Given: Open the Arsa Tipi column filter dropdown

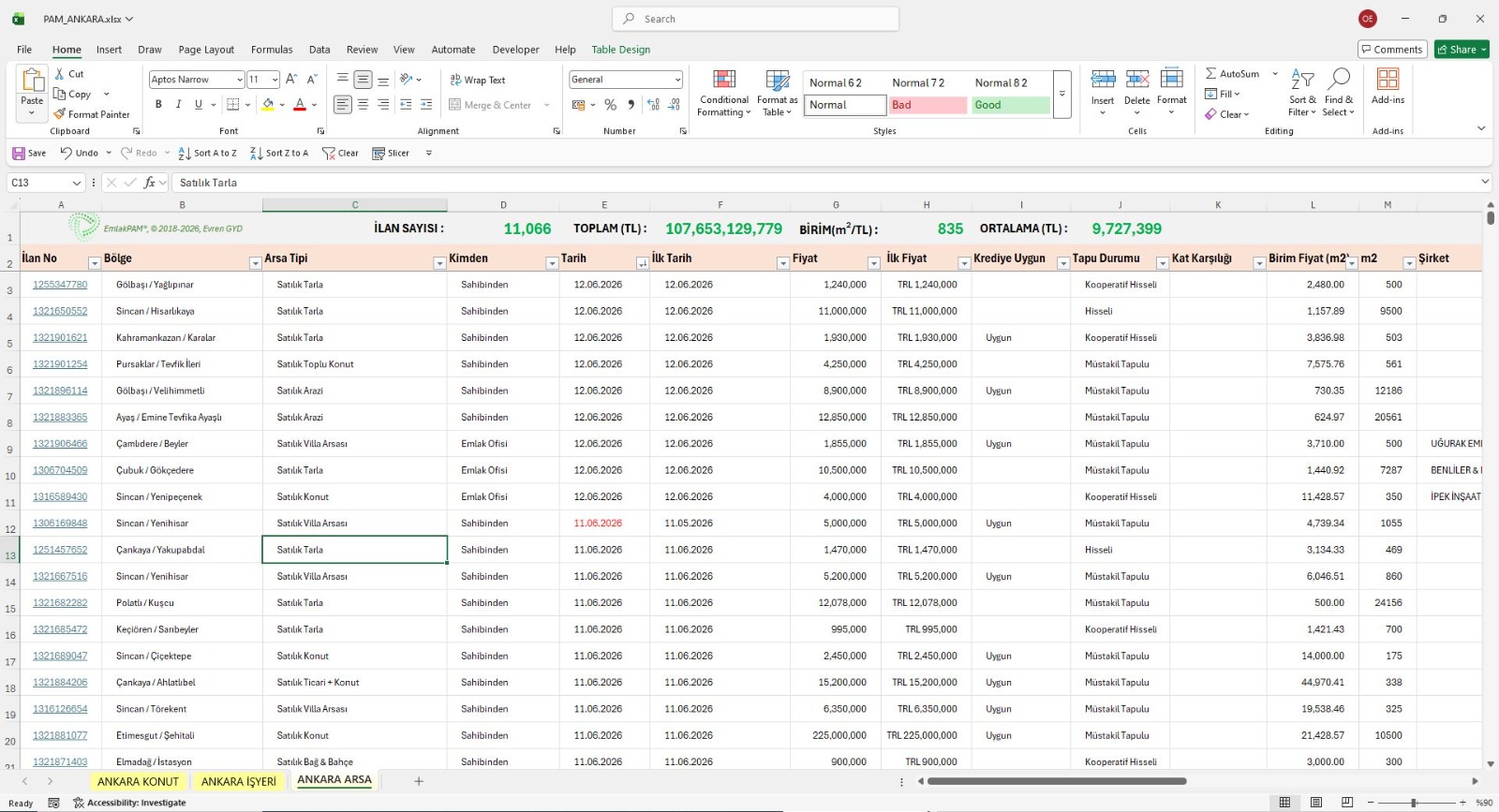Looking at the screenshot, I should click(439, 263).
